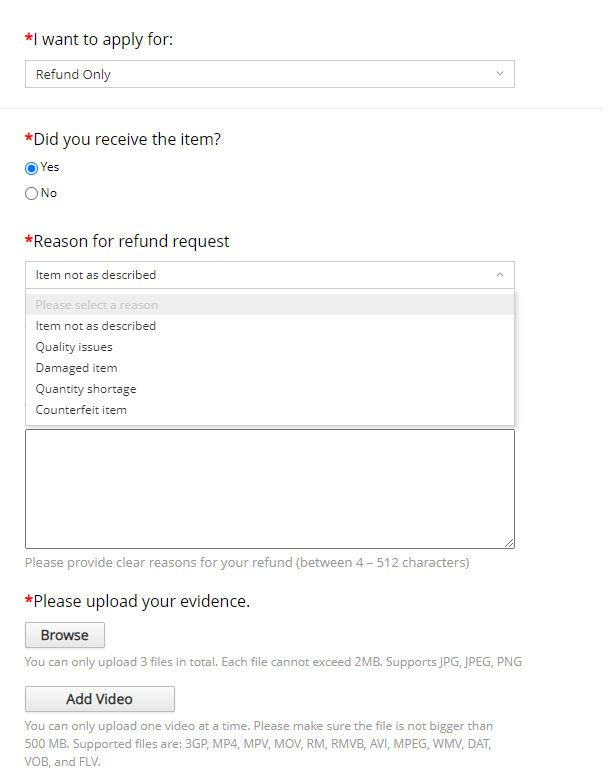Select the Yes radio button
This screenshot has height=777, width=612.
pyautogui.click(x=31, y=168)
